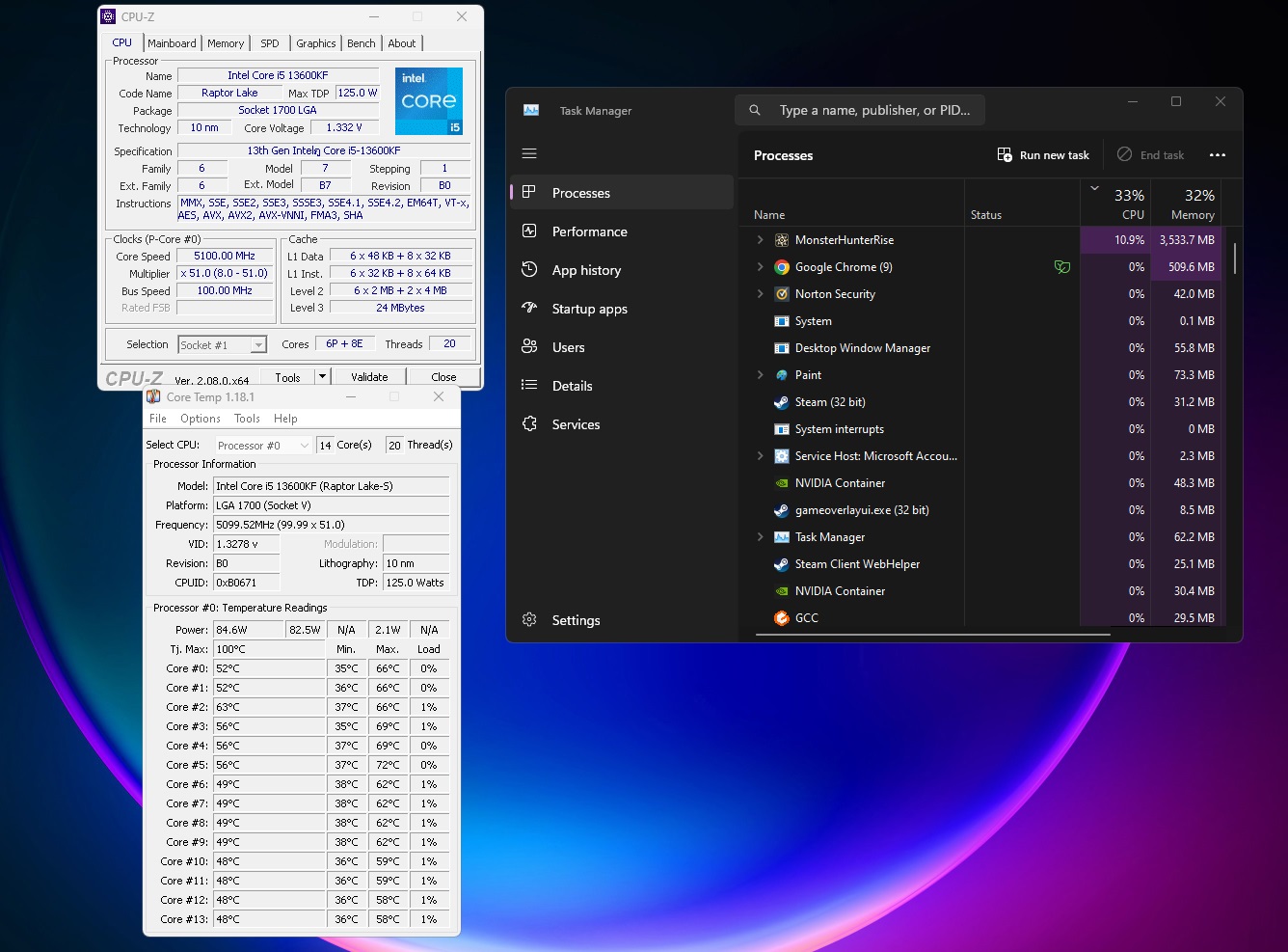Select the gameoverlayui.exe (32 bit) process row
The image size is (1288, 952).
point(980,510)
